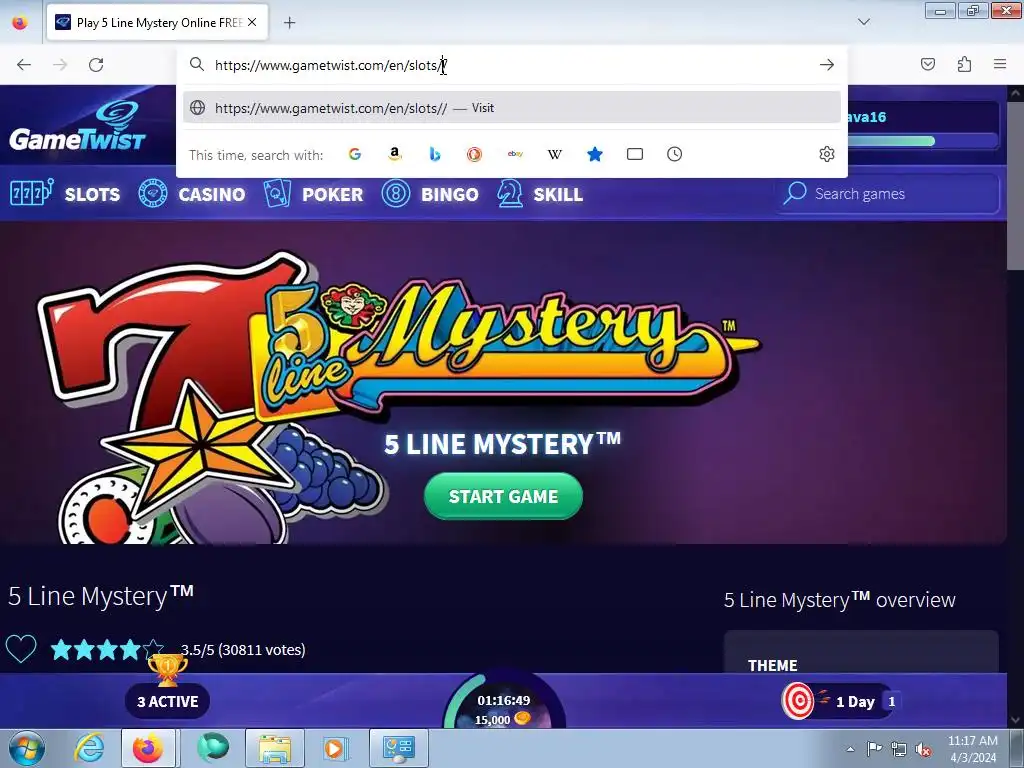Search this time with eBay

click(515, 154)
